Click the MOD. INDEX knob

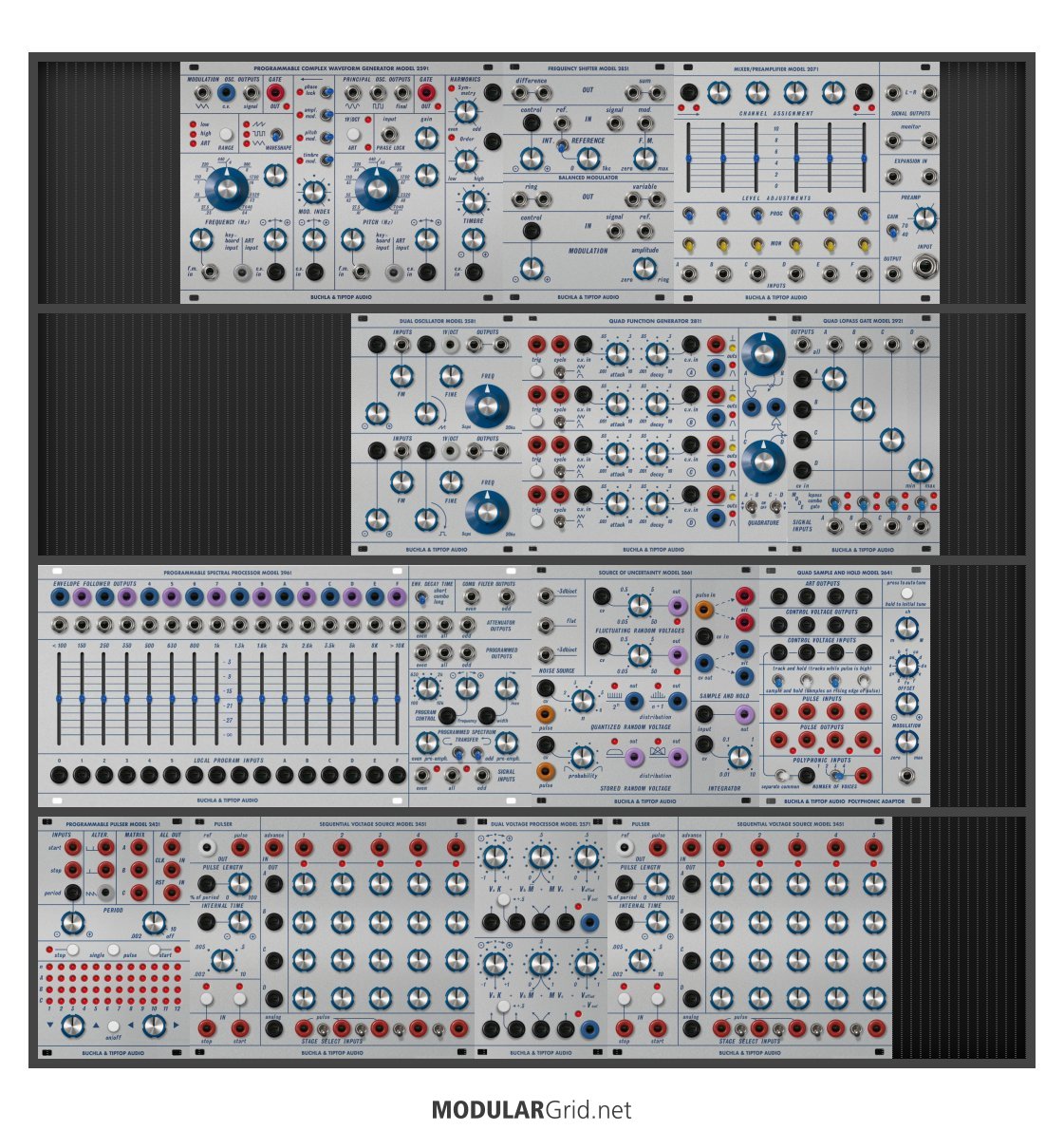(x=313, y=193)
